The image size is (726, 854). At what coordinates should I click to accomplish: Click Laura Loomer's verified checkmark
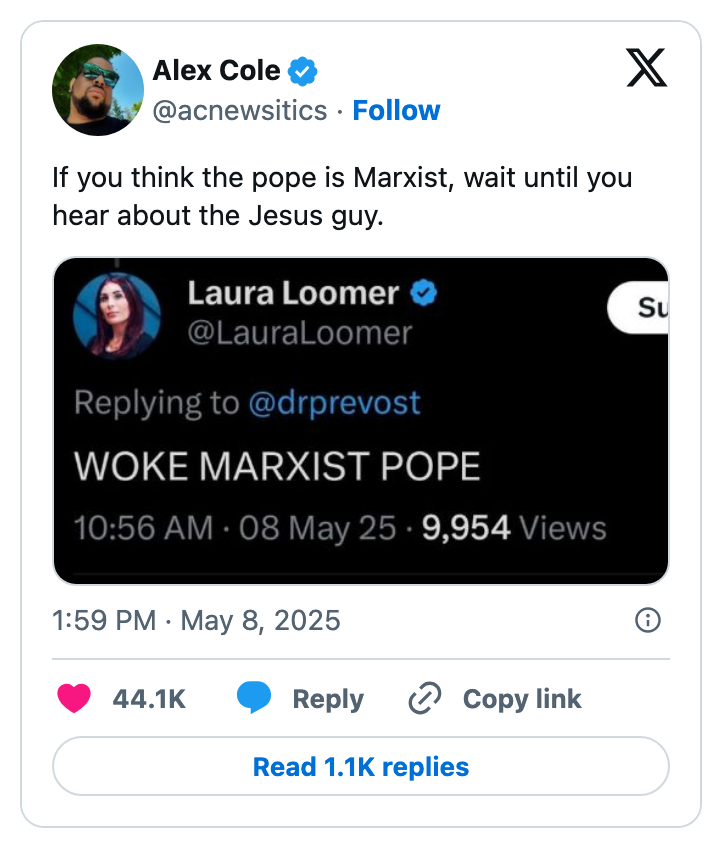425,292
